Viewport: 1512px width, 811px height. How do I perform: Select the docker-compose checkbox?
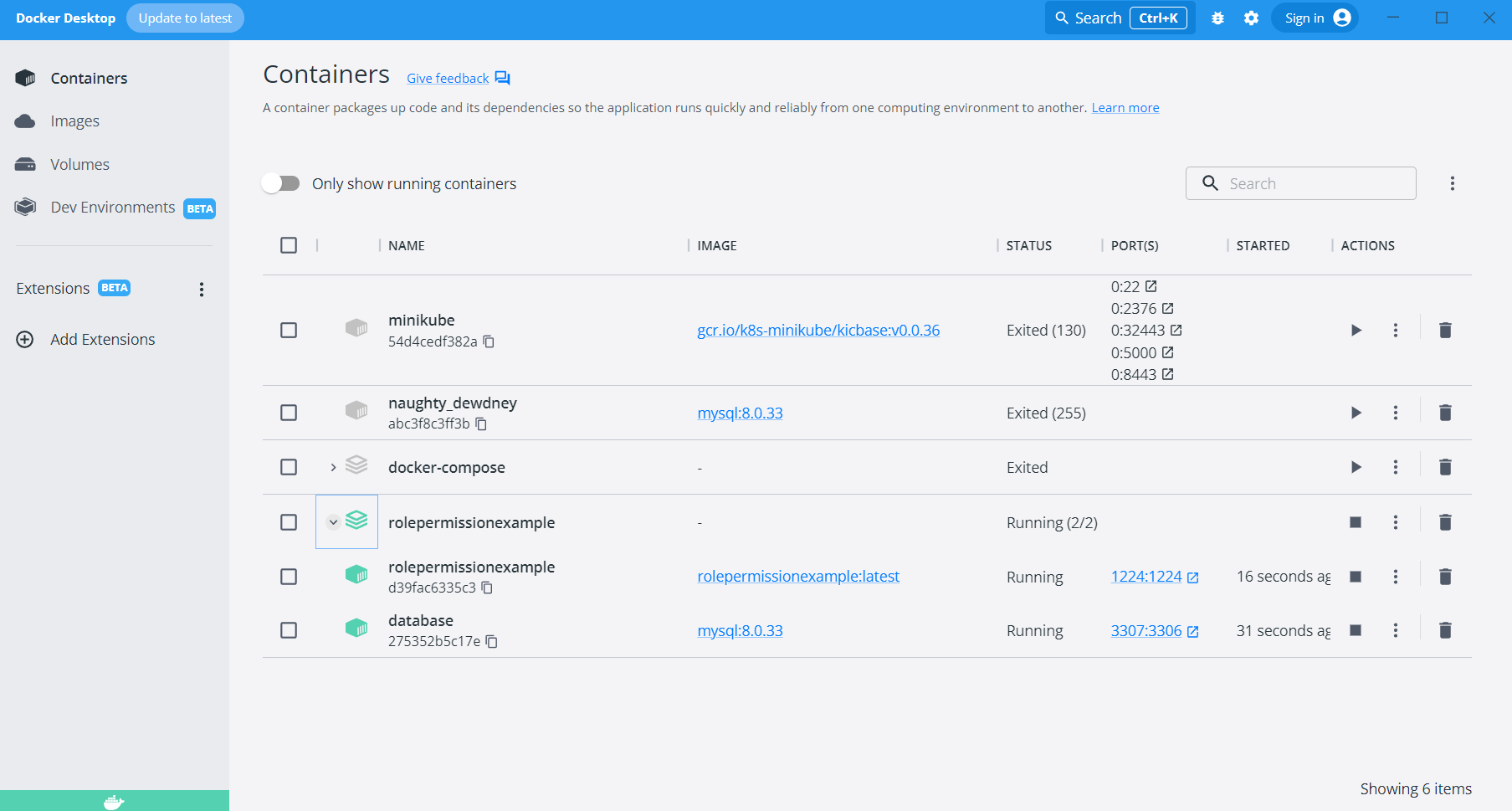(x=289, y=467)
